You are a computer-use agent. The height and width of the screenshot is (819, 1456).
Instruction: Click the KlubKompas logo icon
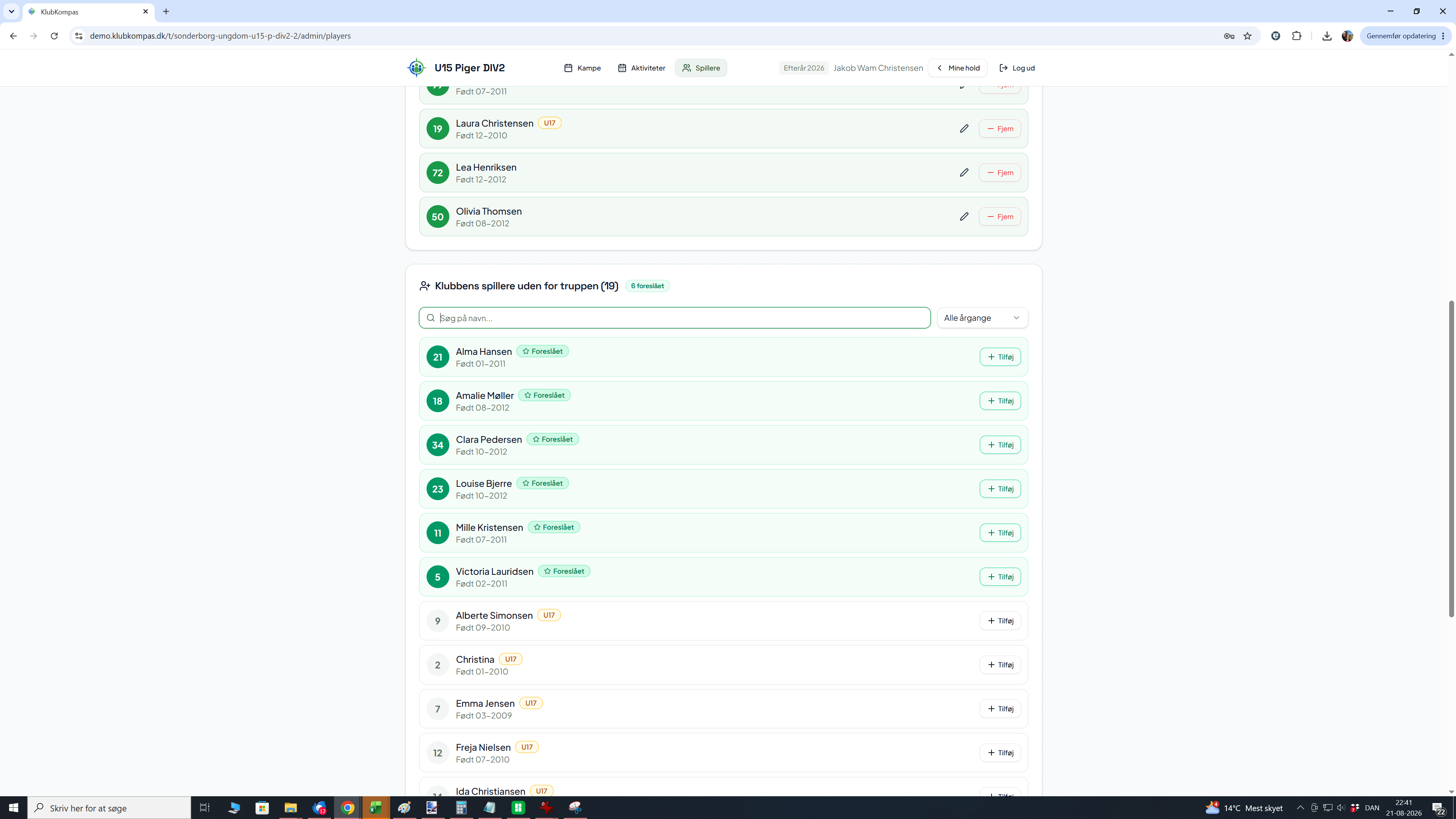point(417,68)
